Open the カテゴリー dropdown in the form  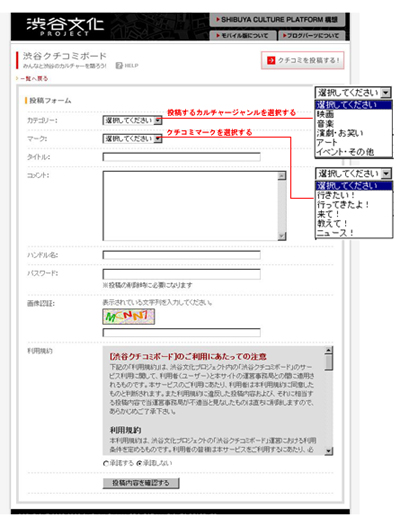pos(133,120)
